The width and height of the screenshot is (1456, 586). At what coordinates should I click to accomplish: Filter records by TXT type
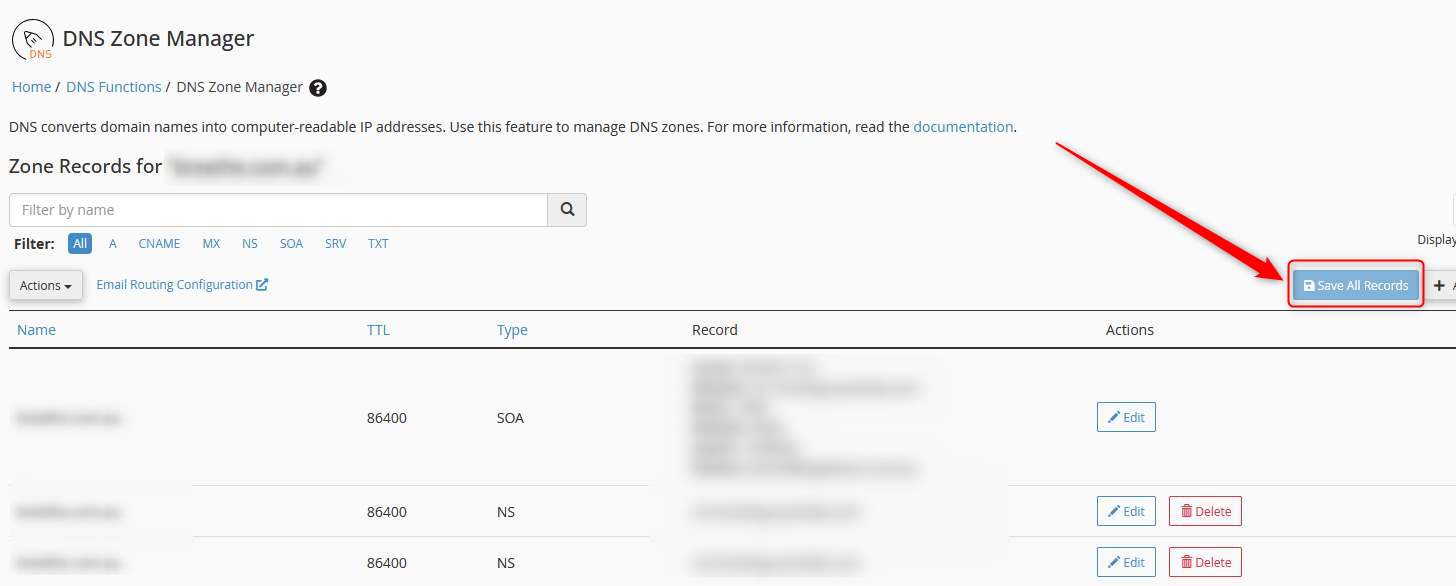tap(378, 244)
